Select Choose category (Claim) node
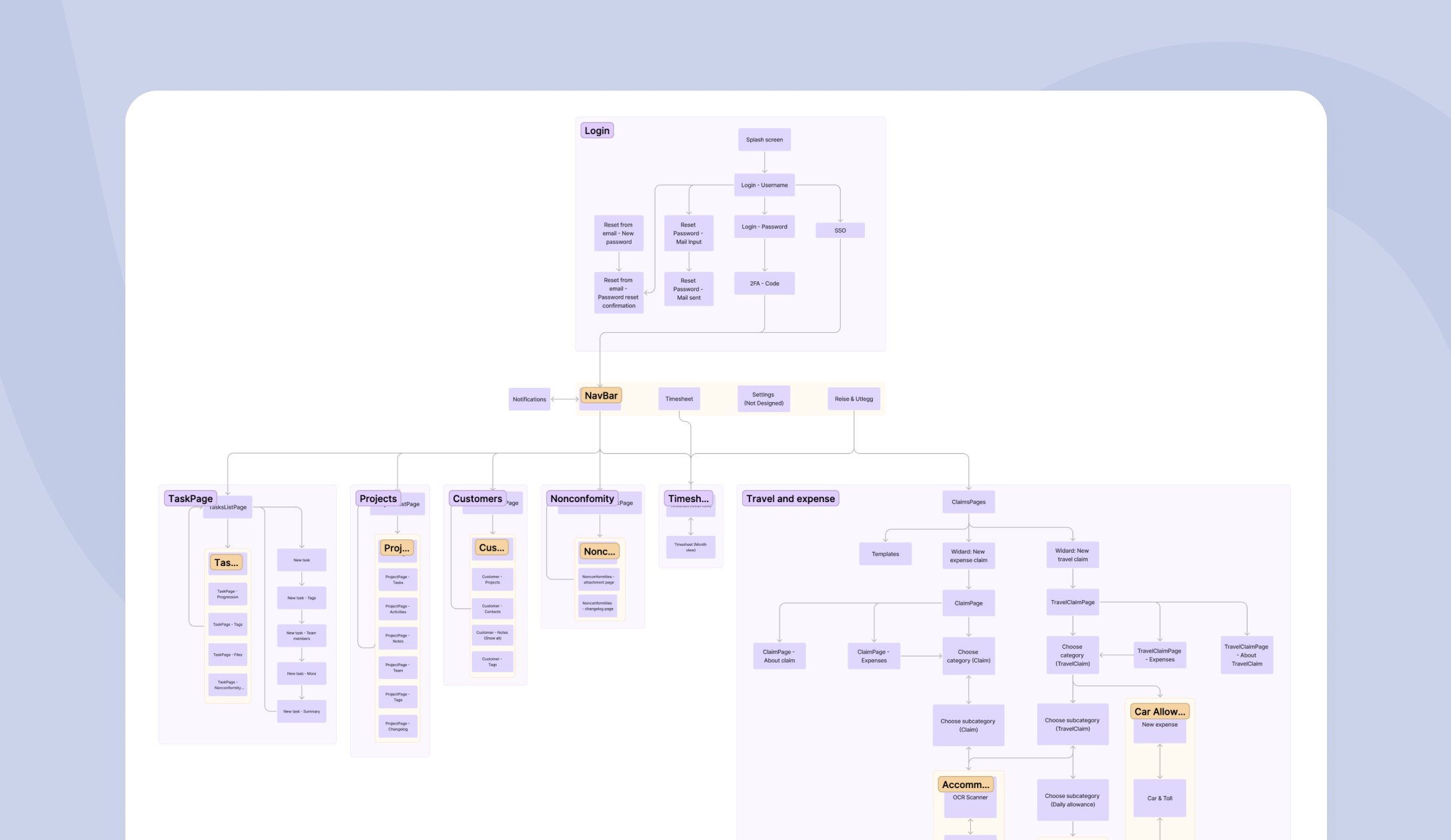This screenshot has width=1451, height=840. (969, 656)
